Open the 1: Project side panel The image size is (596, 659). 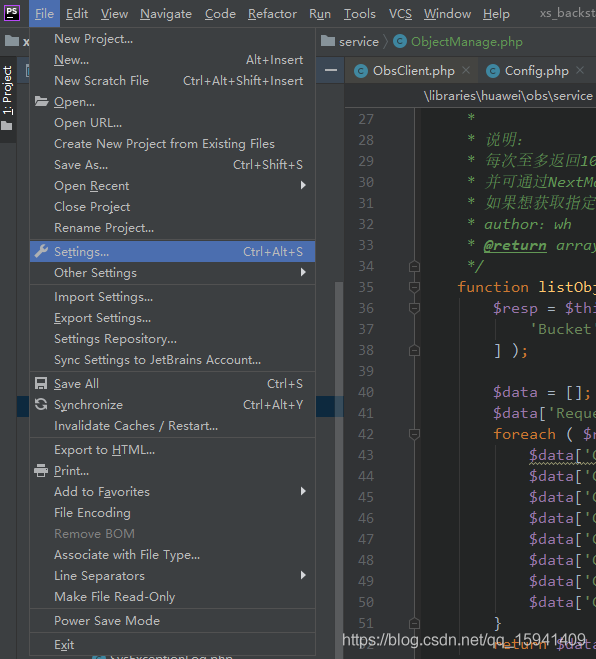pyautogui.click(x=8, y=90)
